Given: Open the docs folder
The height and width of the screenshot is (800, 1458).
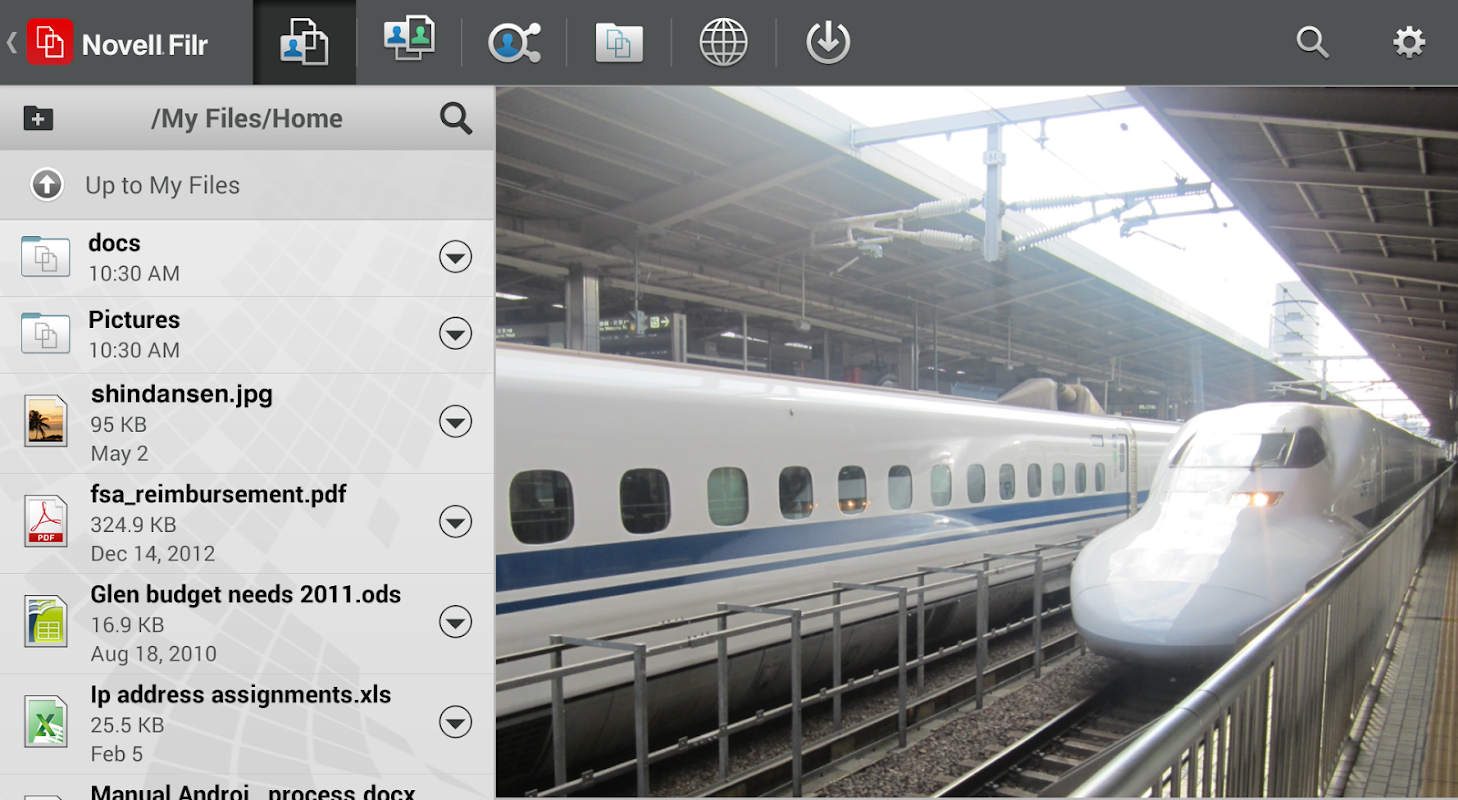Looking at the screenshot, I should tap(247, 258).
